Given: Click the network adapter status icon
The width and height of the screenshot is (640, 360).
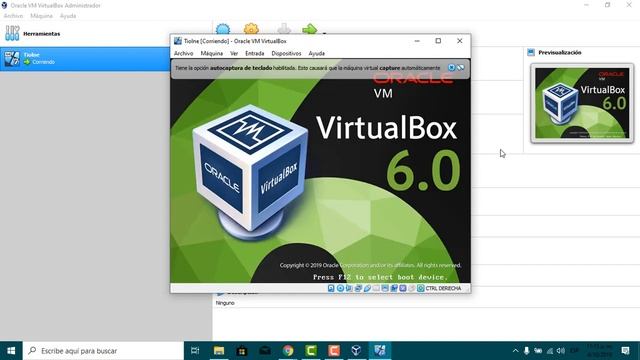Looking at the screenshot, I should tap(358, 289).
